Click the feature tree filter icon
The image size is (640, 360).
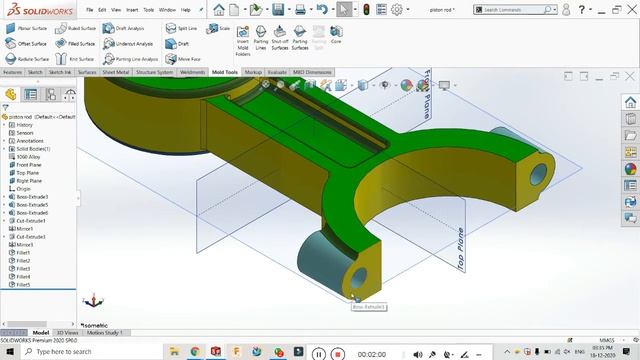[x=5, y=107]
